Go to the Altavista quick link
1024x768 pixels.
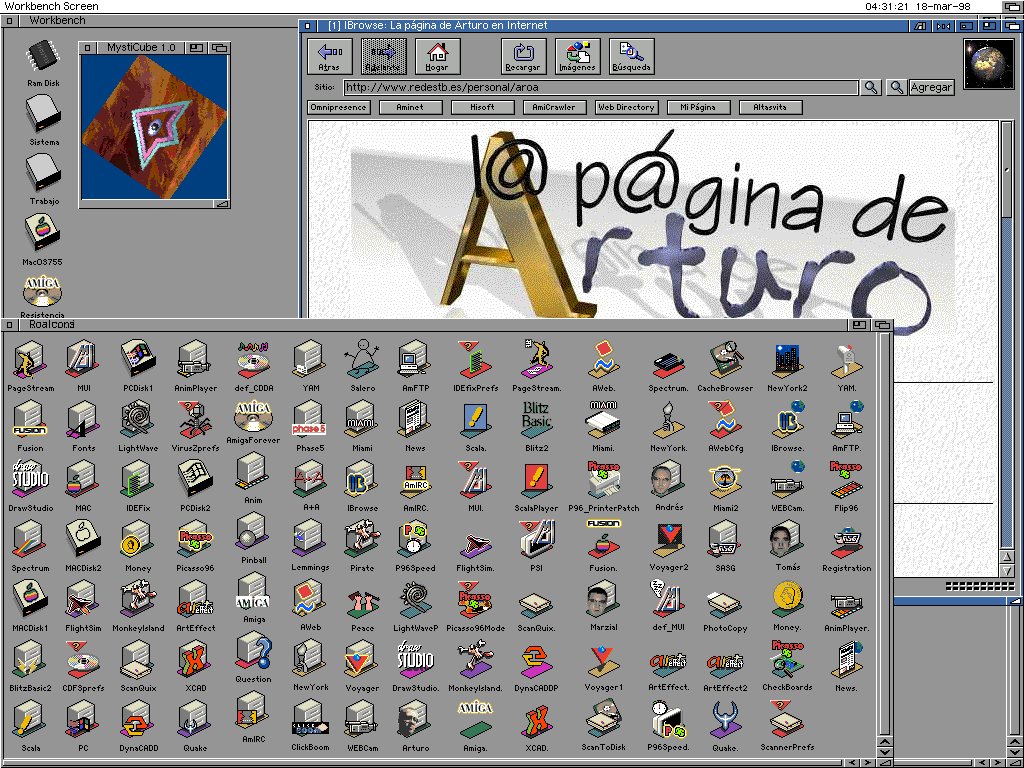pos(770,107)
